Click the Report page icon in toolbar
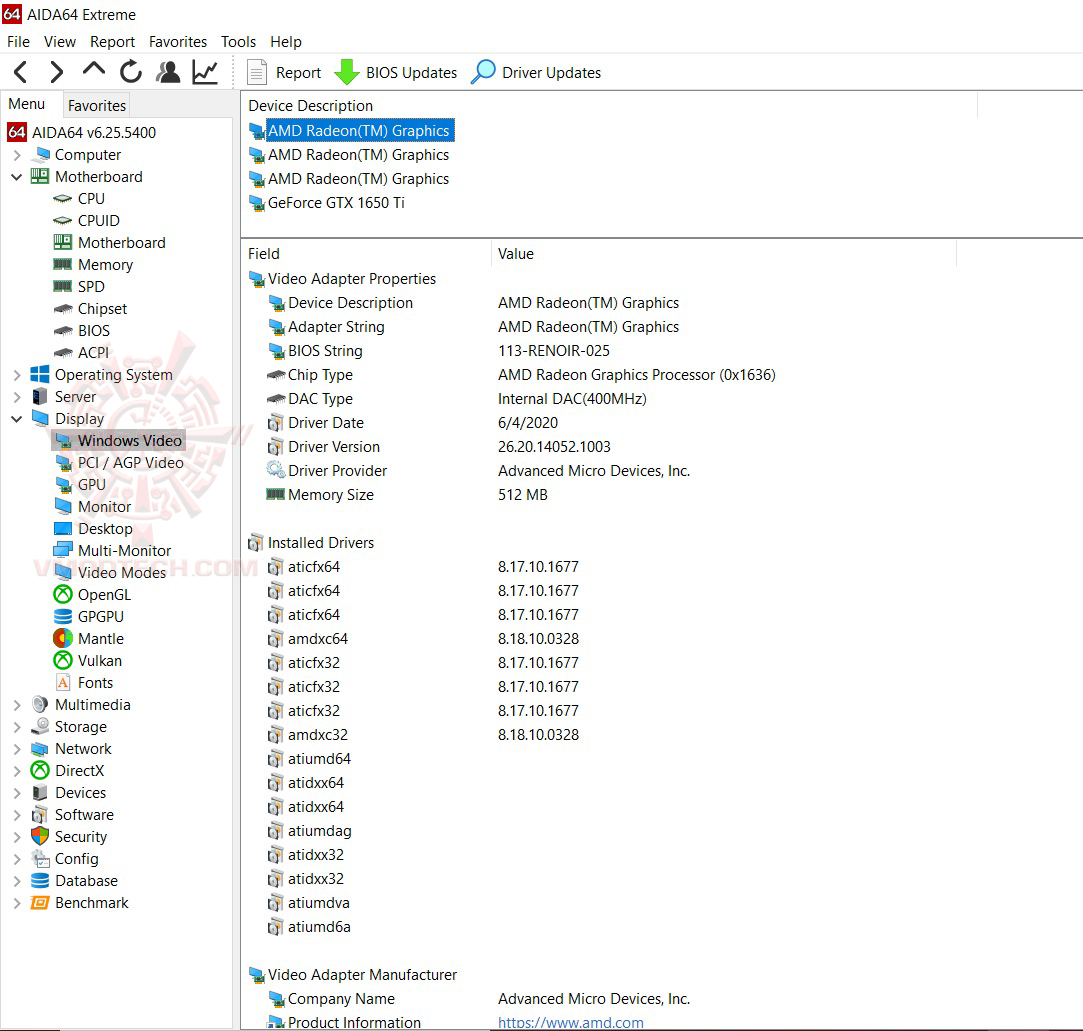 point(257,73)
